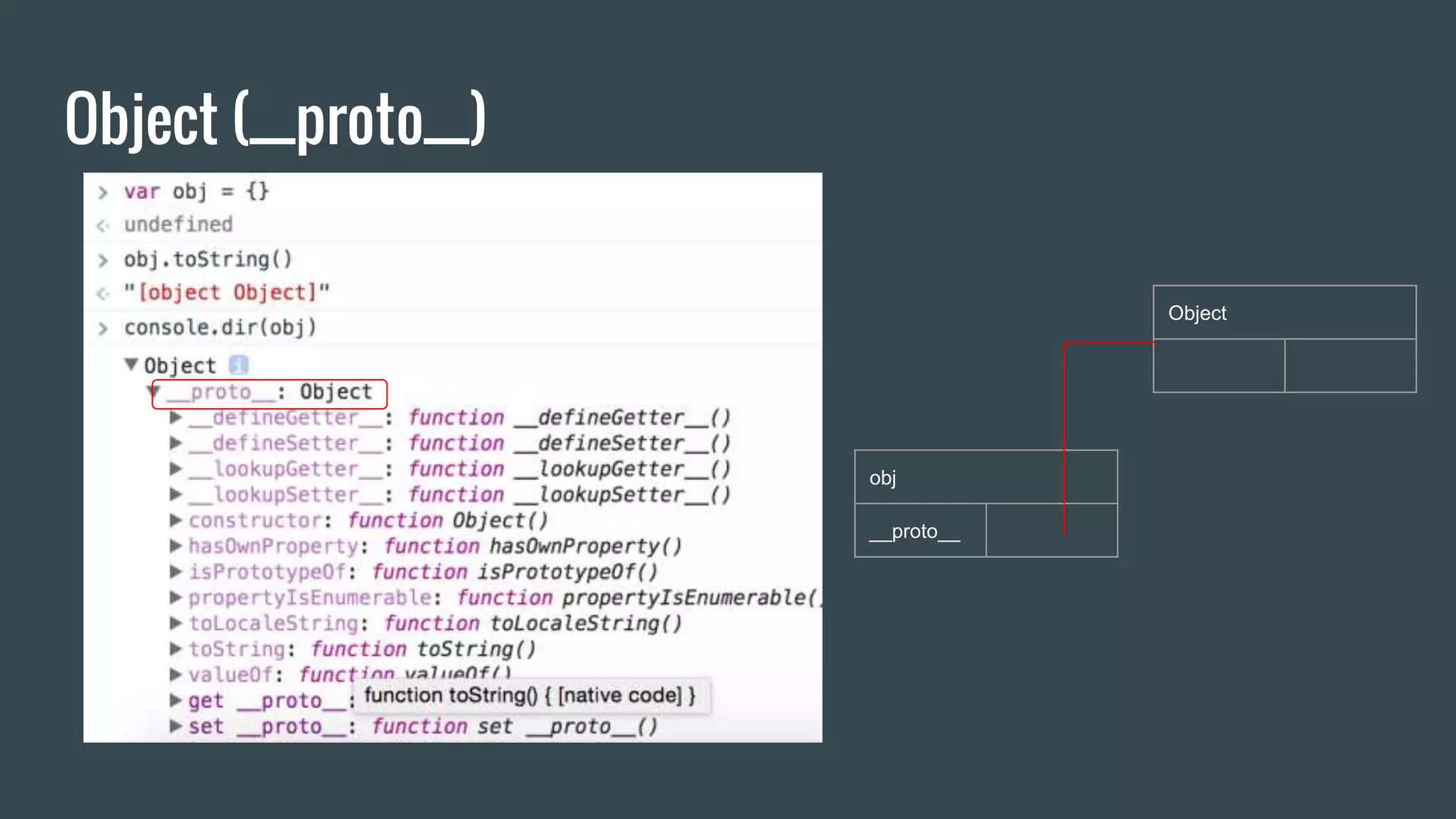
Task: Expand the __defineGetter__ property
Action: coord(176,417)
